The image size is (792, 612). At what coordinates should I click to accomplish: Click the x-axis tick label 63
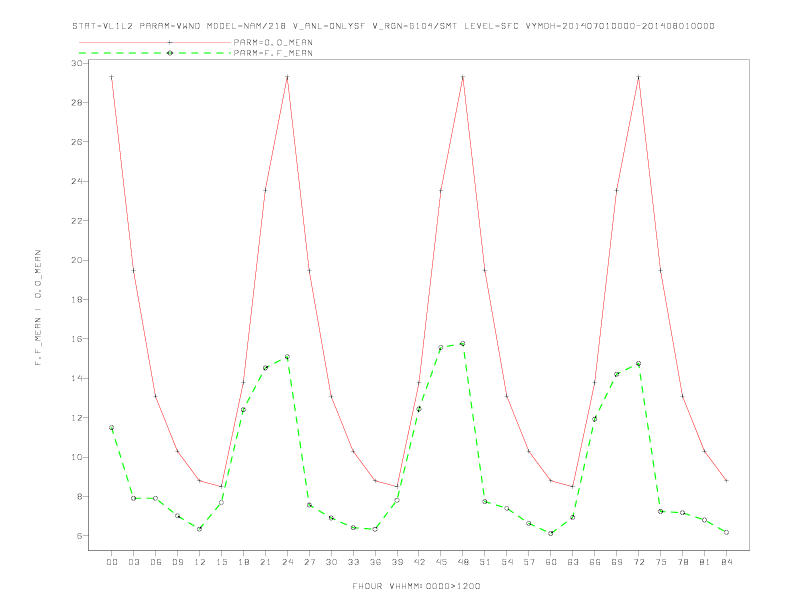[x=573, y=562]
